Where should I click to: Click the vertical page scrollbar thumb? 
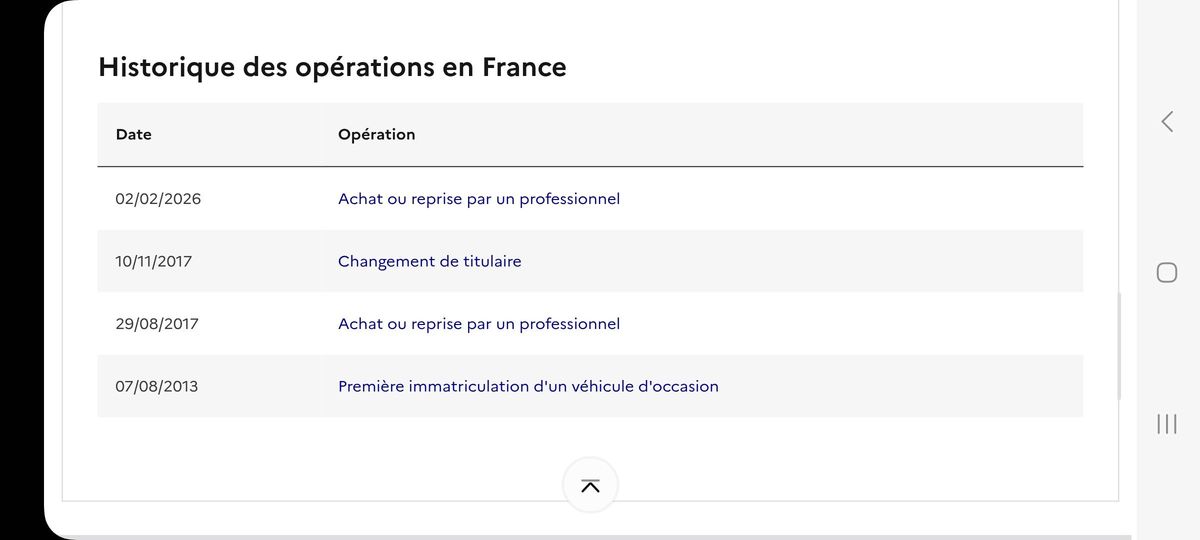pos(1118,345)
